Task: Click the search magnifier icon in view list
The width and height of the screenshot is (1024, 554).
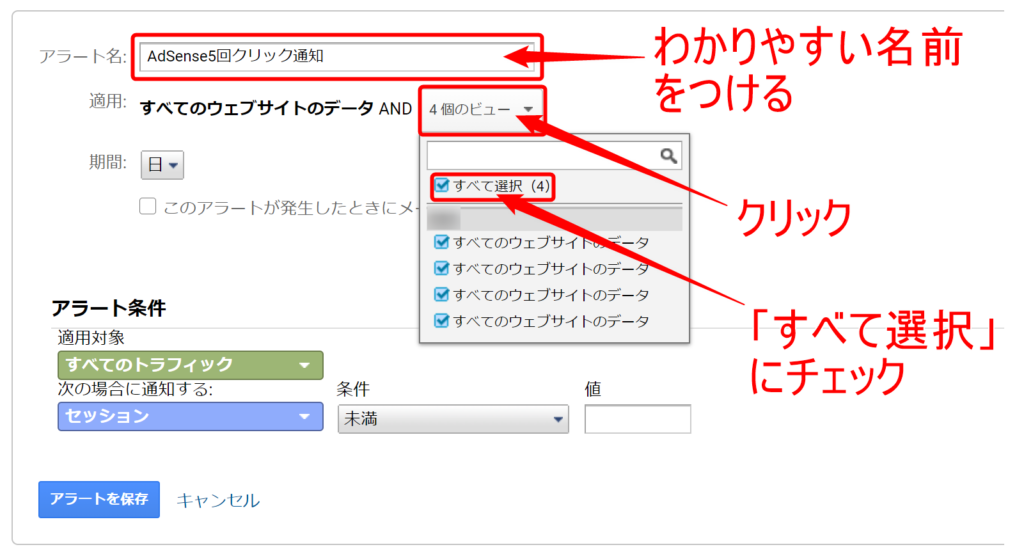Action: (669, 155)
